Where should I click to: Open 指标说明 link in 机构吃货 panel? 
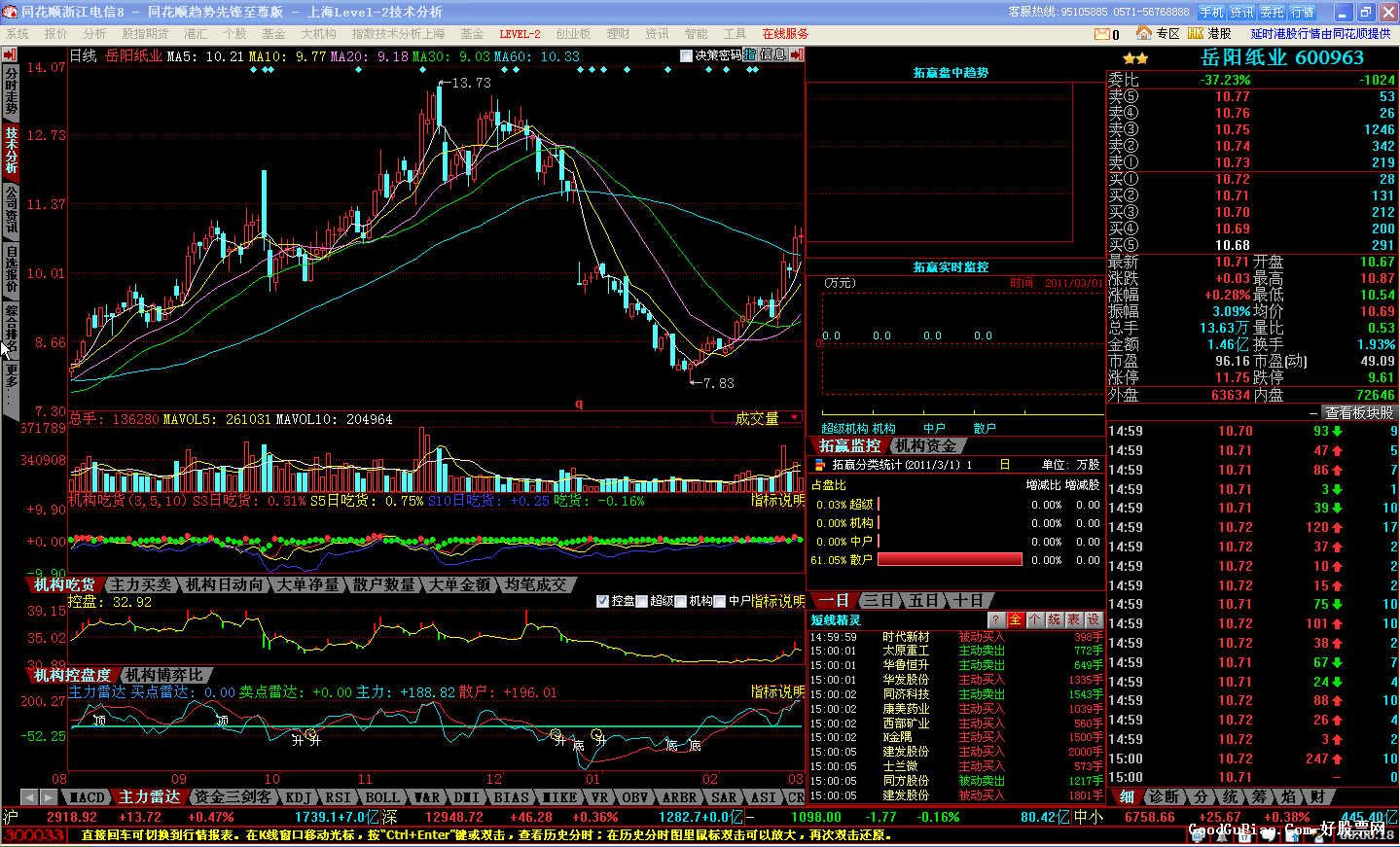[777, 500]
